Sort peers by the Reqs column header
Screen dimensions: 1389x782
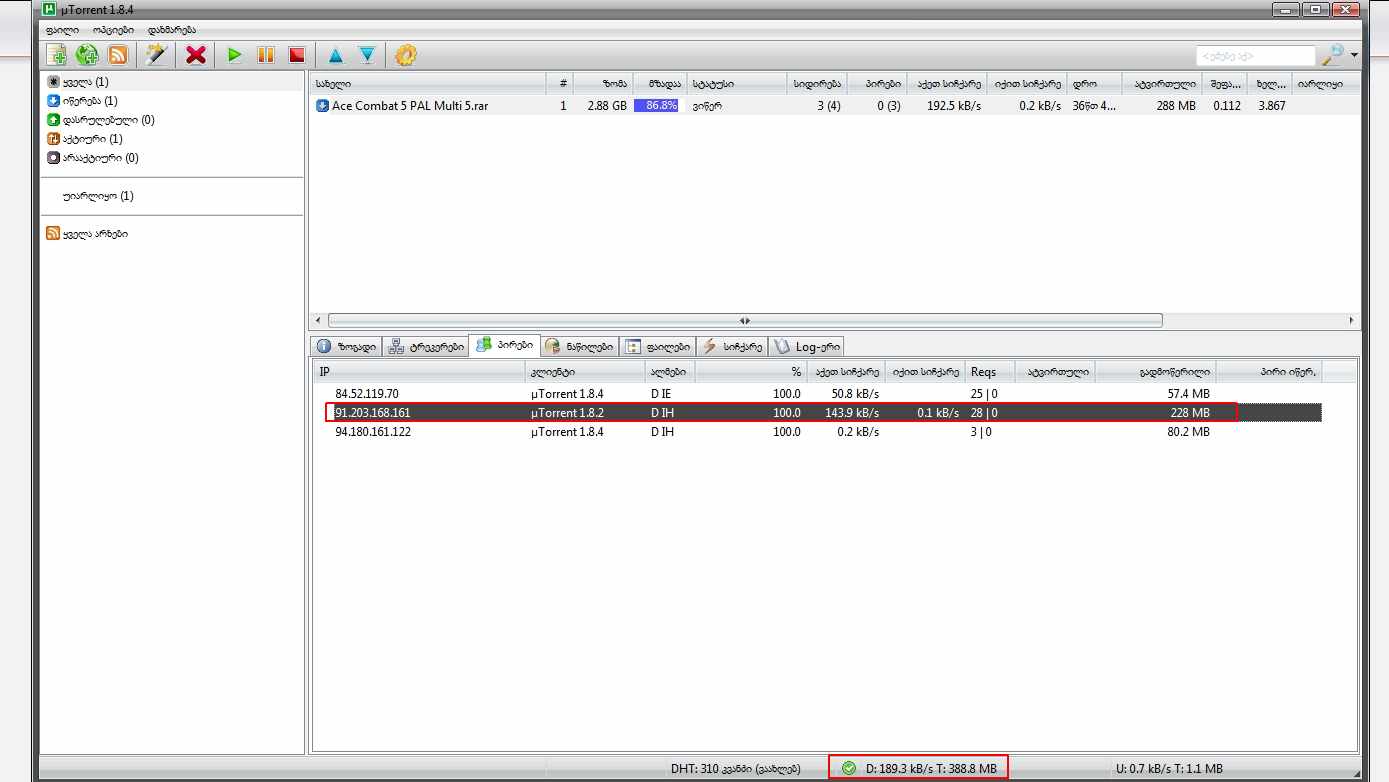[990, 372]
